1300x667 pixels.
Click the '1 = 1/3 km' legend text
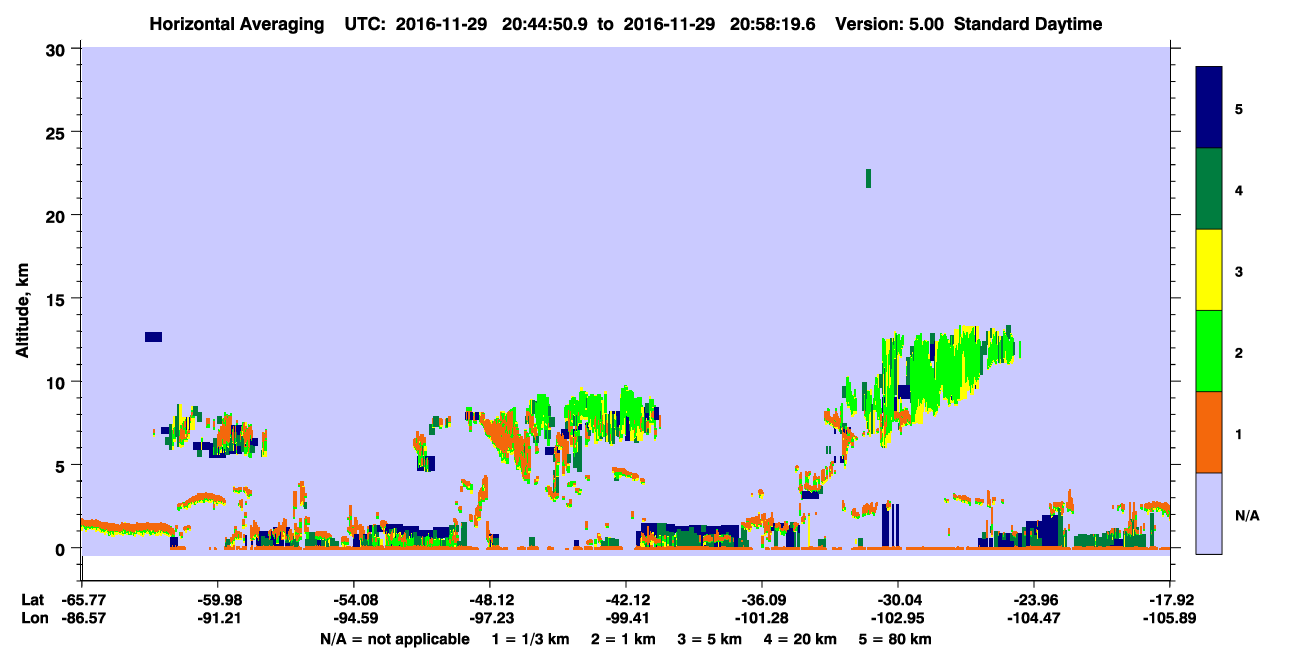point(530,639)
